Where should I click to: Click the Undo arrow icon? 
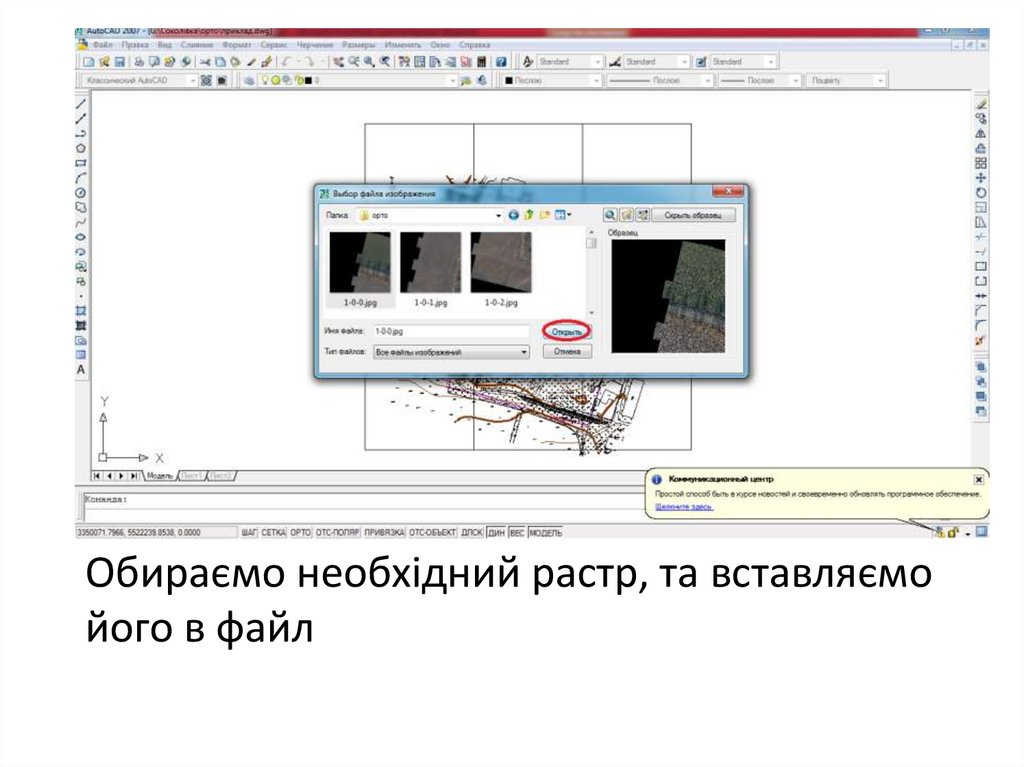pyautogui.click(x=287, y=61)
